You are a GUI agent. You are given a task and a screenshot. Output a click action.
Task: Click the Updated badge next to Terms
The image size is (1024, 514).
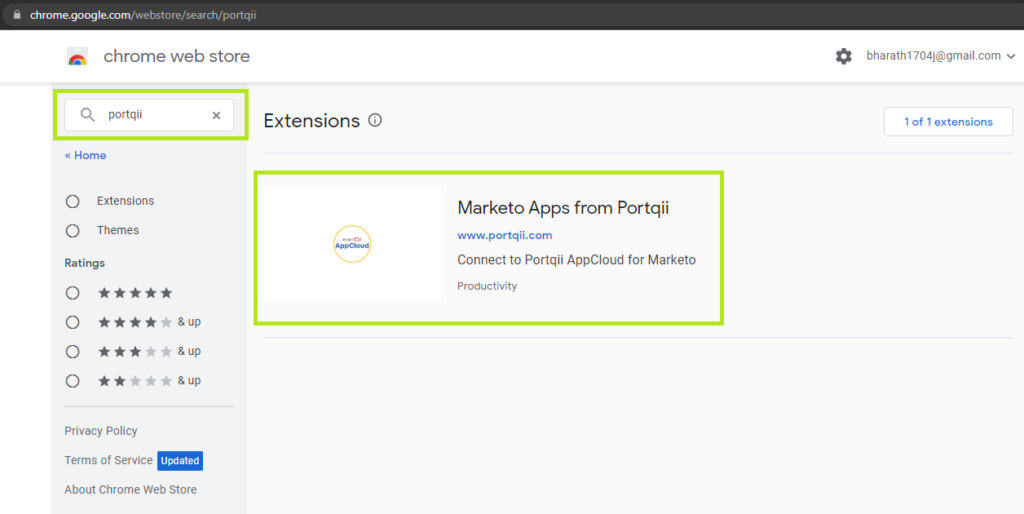point(180,460)
